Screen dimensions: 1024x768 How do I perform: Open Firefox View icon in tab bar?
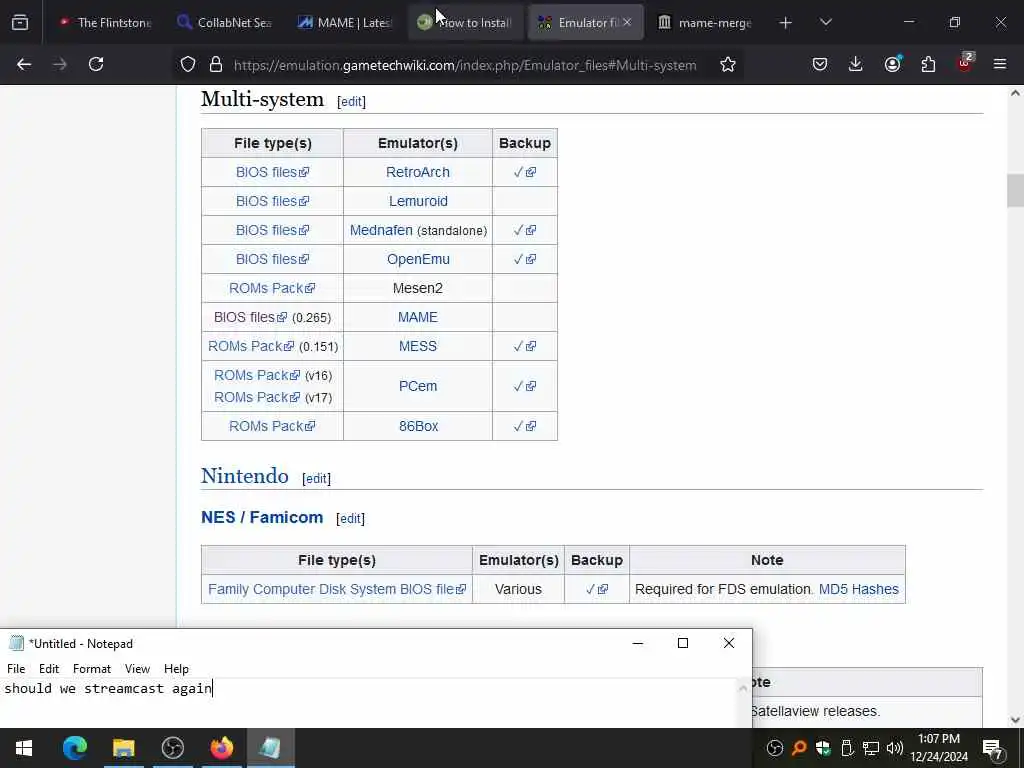point(20,23)
